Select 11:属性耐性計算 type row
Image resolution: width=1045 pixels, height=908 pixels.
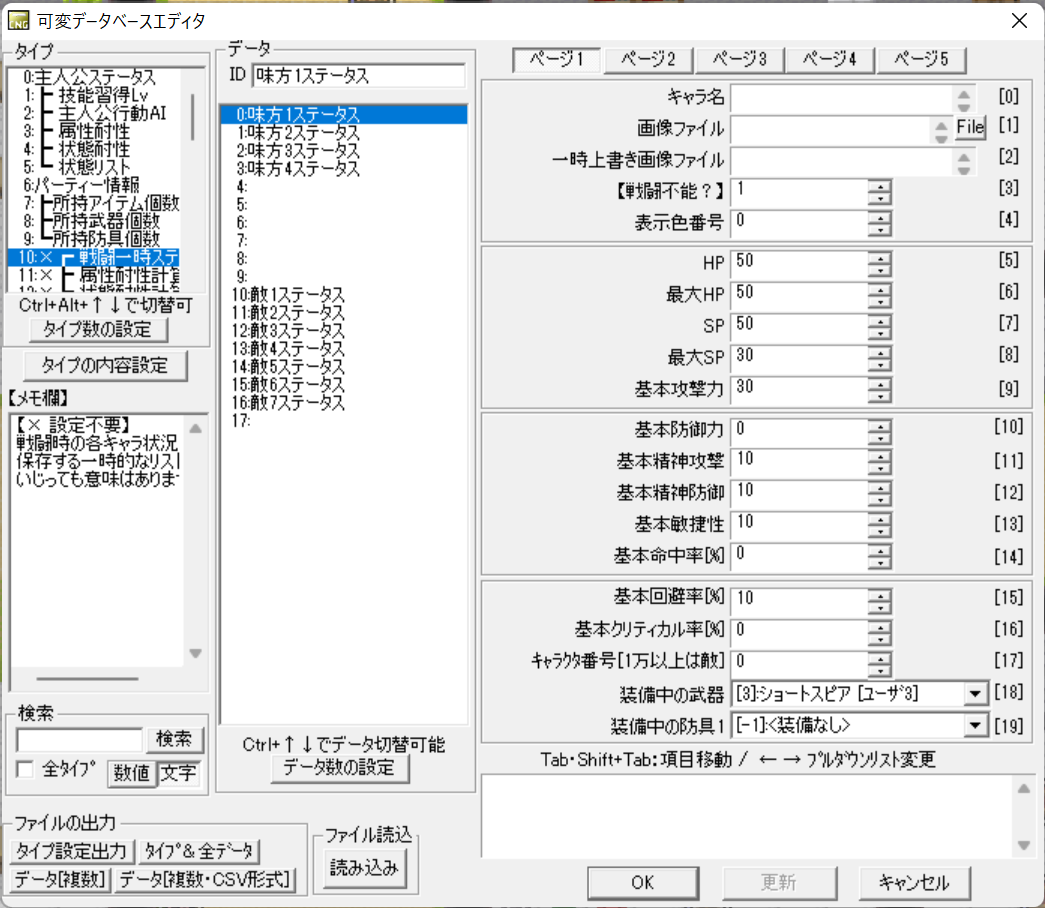93,275
